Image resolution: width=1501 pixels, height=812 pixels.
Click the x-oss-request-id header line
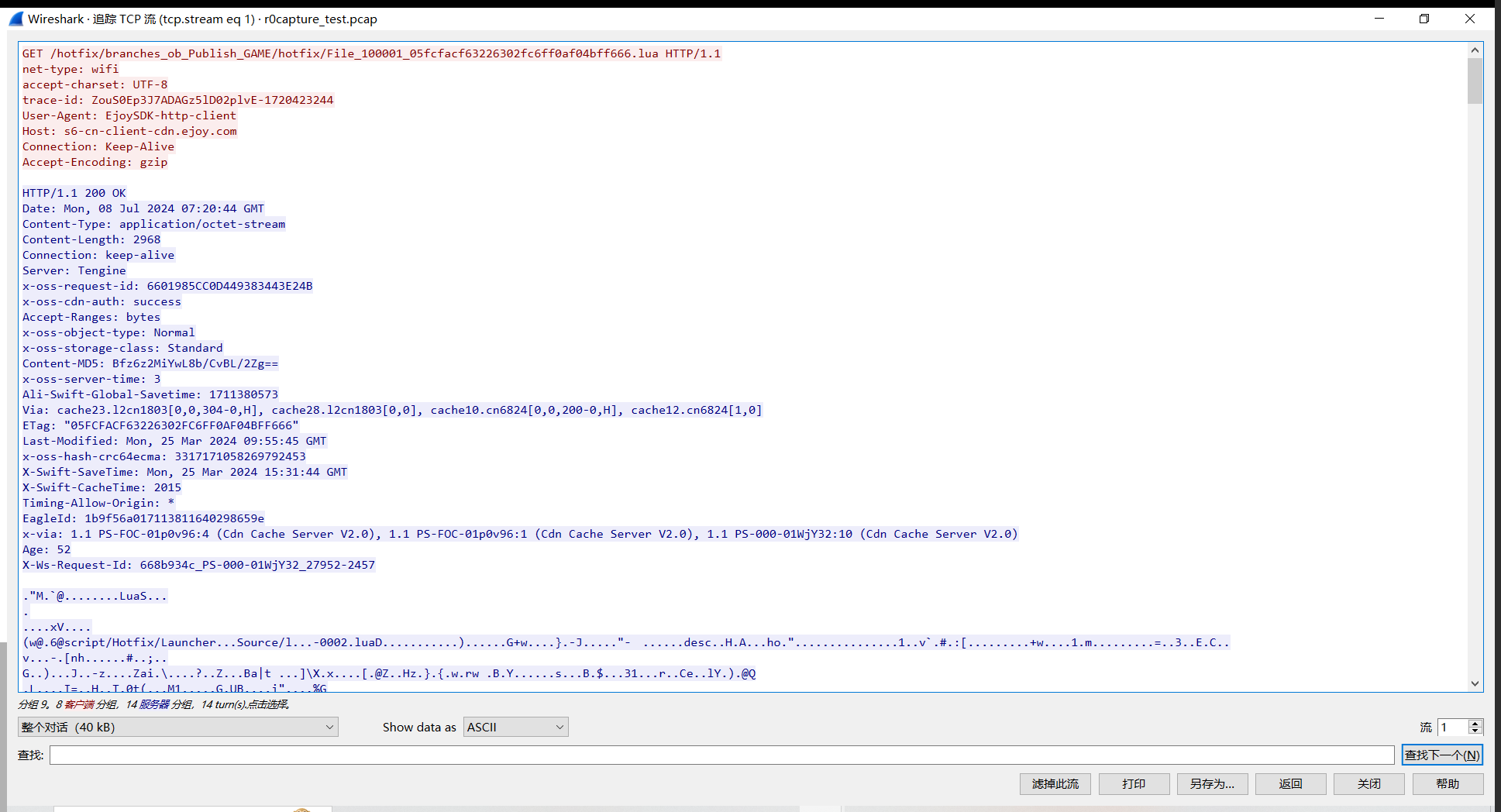[167, 286]
